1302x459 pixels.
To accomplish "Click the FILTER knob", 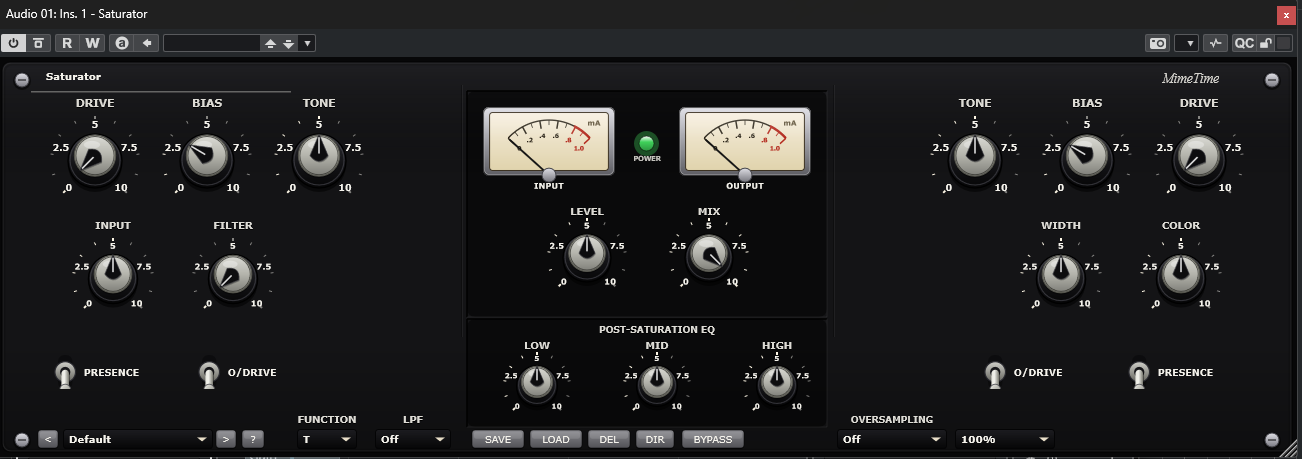I will [x=232, y=274].
